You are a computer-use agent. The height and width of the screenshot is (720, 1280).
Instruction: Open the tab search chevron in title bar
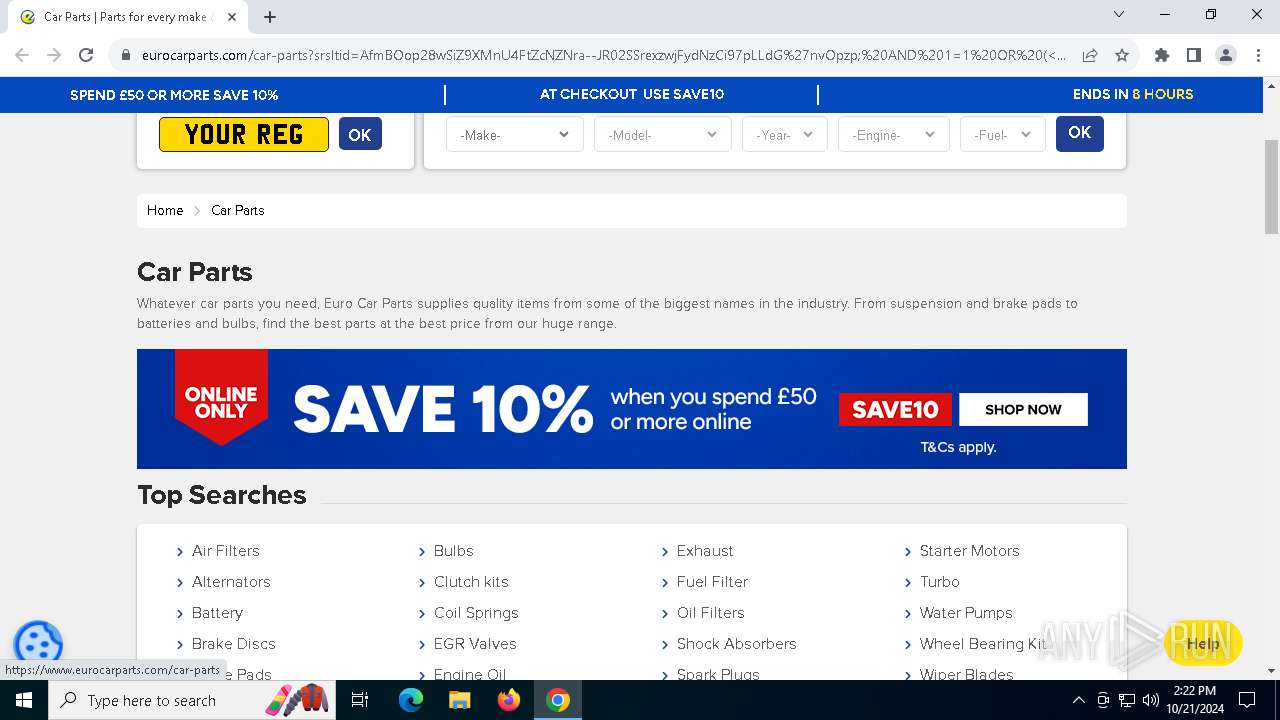click(1119, 14)
